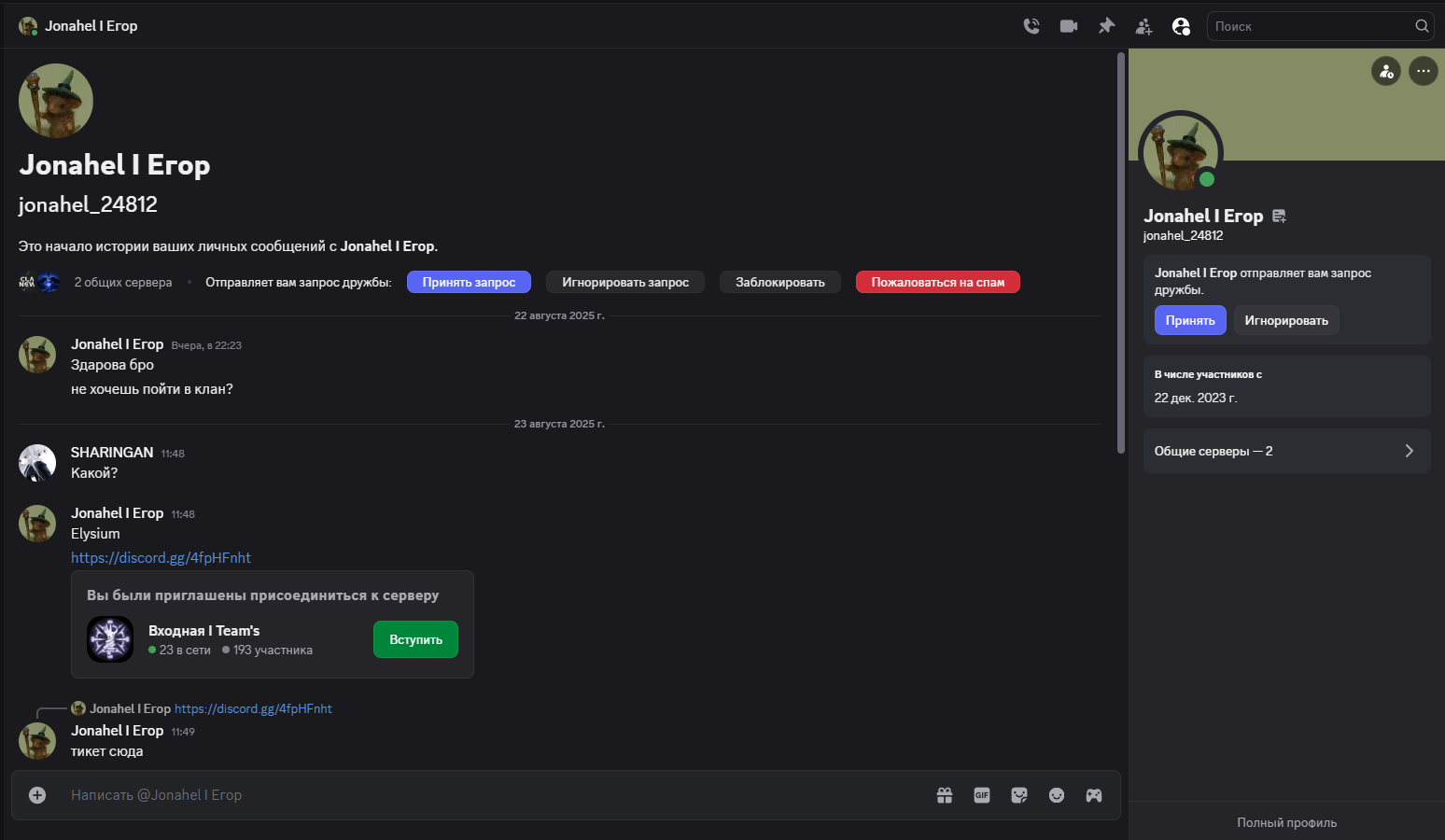Open the gift icon in message bar
The width and height of the screenshot is (1445, 840).
[945, 795]
